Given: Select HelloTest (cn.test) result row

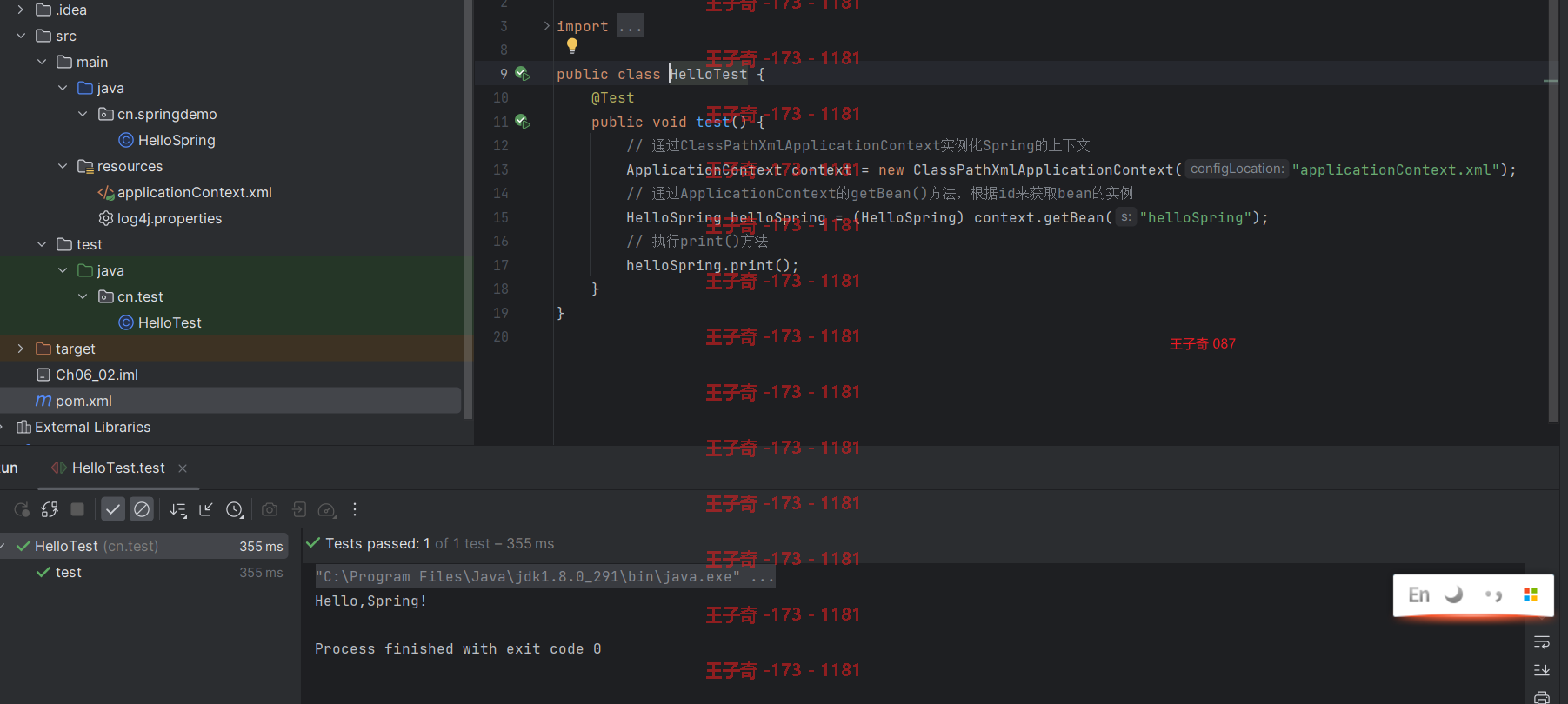Looking at the screenshot, I should point(143,546).
